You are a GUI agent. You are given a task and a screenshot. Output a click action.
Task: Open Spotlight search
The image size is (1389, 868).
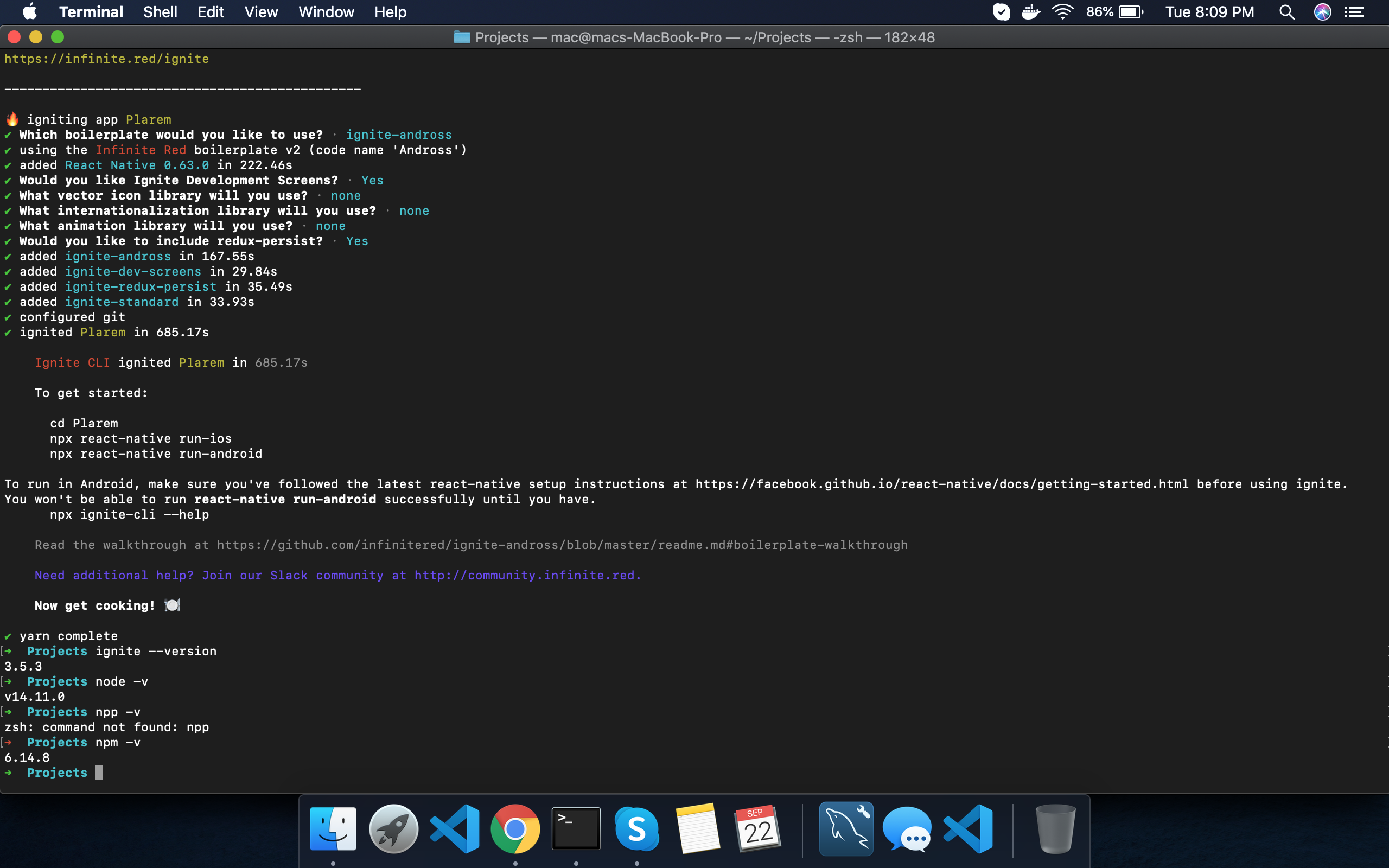1287,11
